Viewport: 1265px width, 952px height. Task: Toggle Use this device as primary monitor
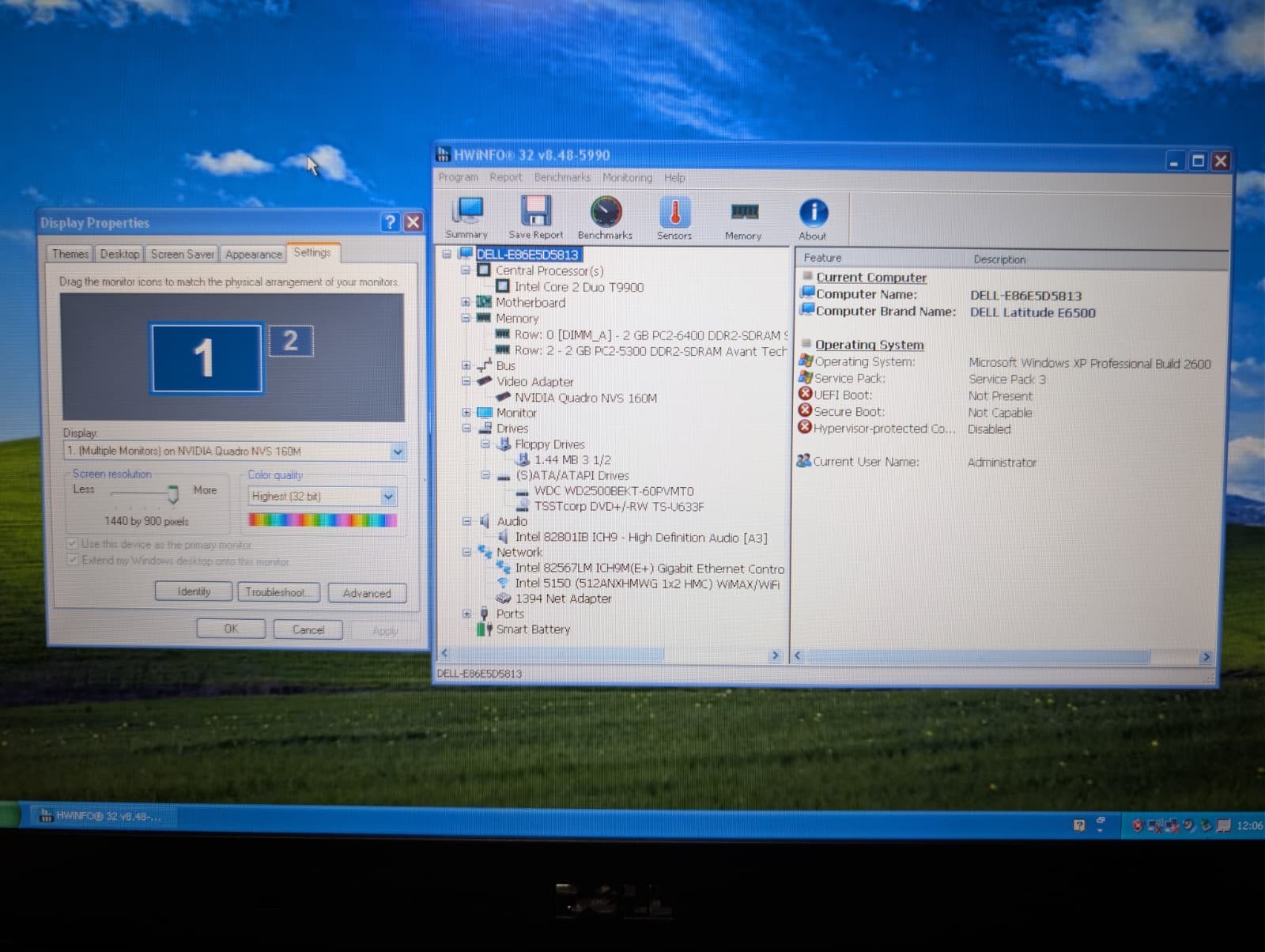(x=73, y=544)
